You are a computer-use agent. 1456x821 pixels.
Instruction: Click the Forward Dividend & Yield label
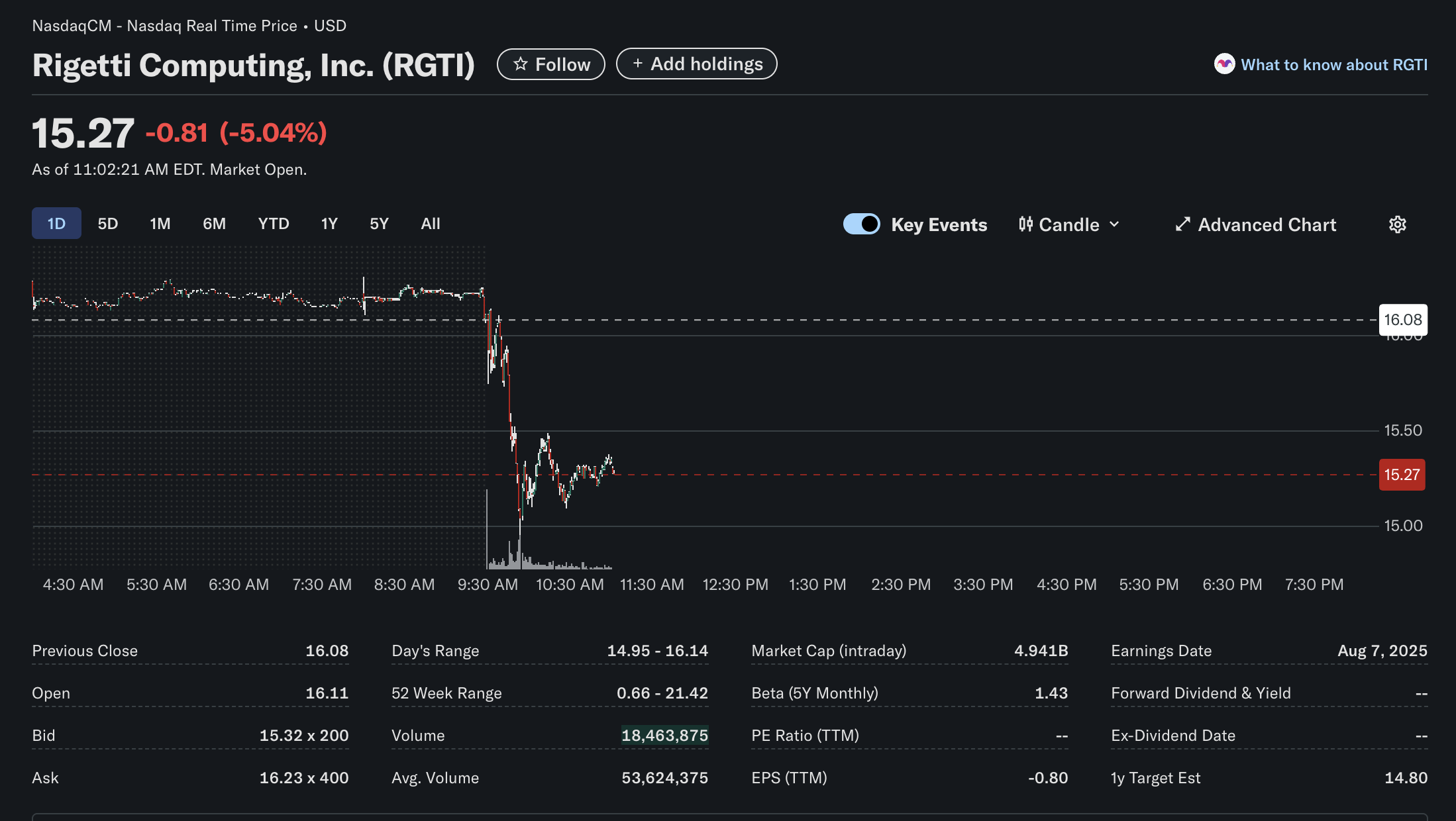(x=1201, y=693)
